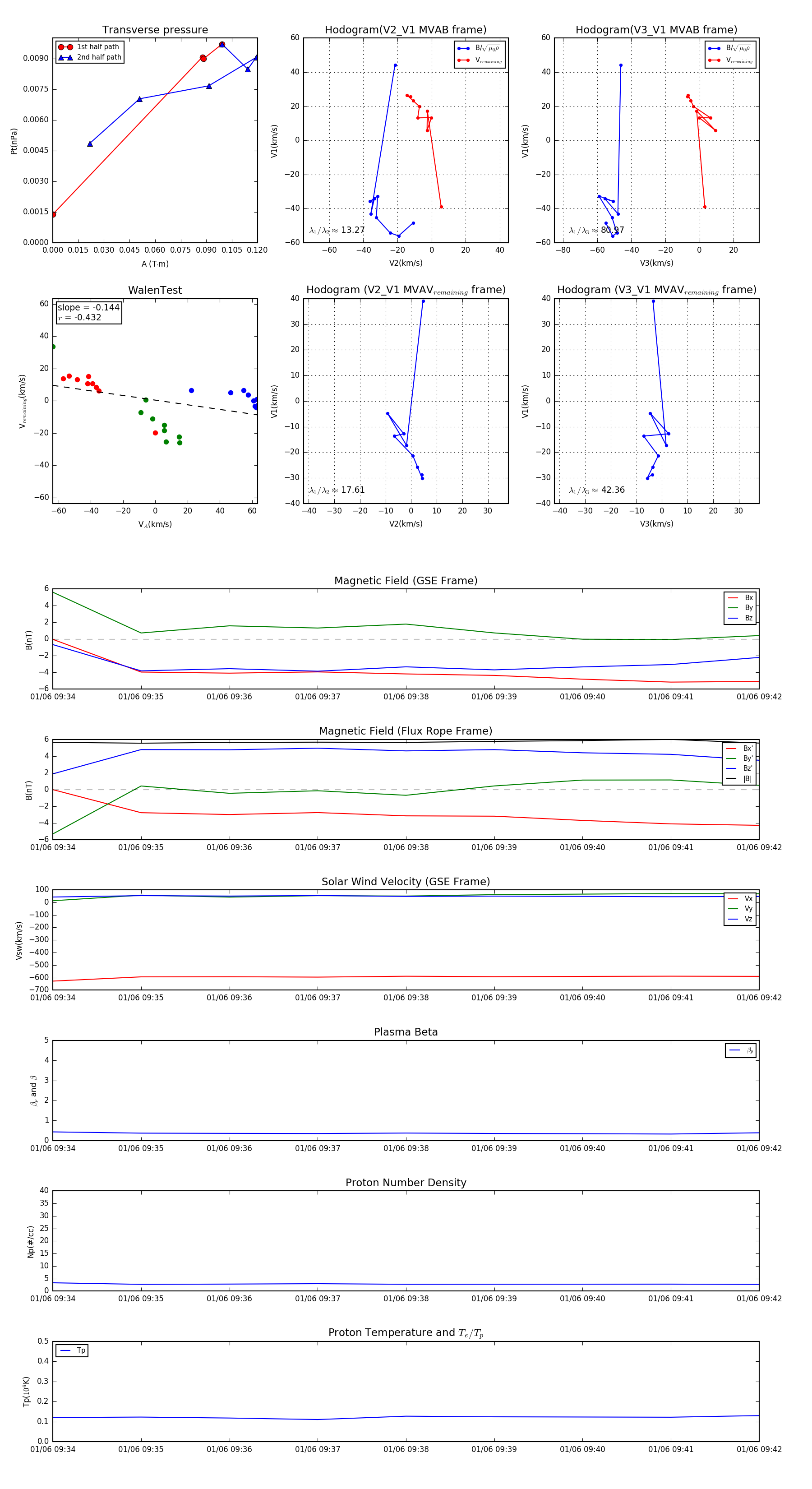
Task: Click the "By'" legend entry
Action: (739, 758)
